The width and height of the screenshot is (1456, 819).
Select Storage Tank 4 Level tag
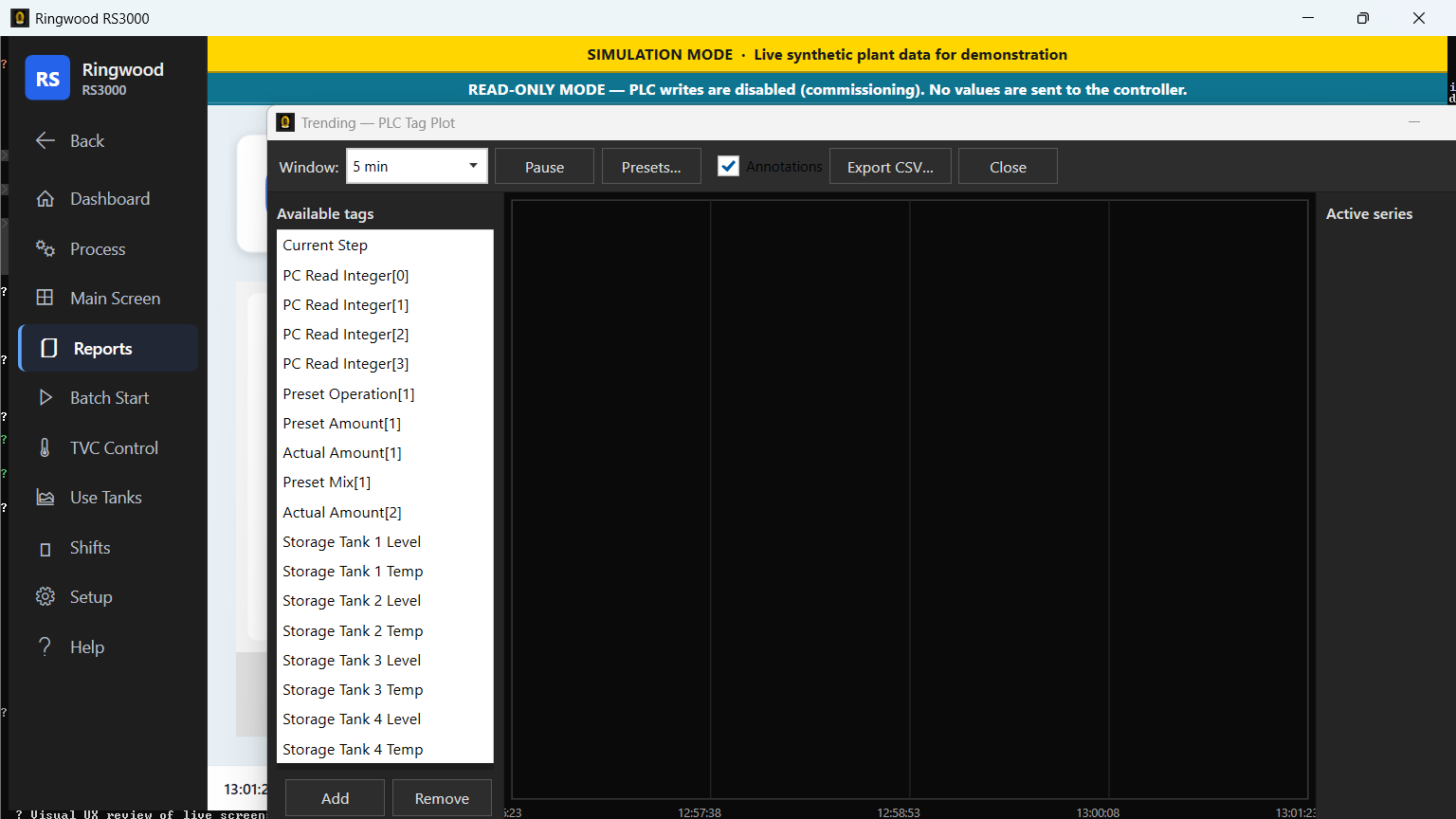pyautogui.click(x=385, y=719)
